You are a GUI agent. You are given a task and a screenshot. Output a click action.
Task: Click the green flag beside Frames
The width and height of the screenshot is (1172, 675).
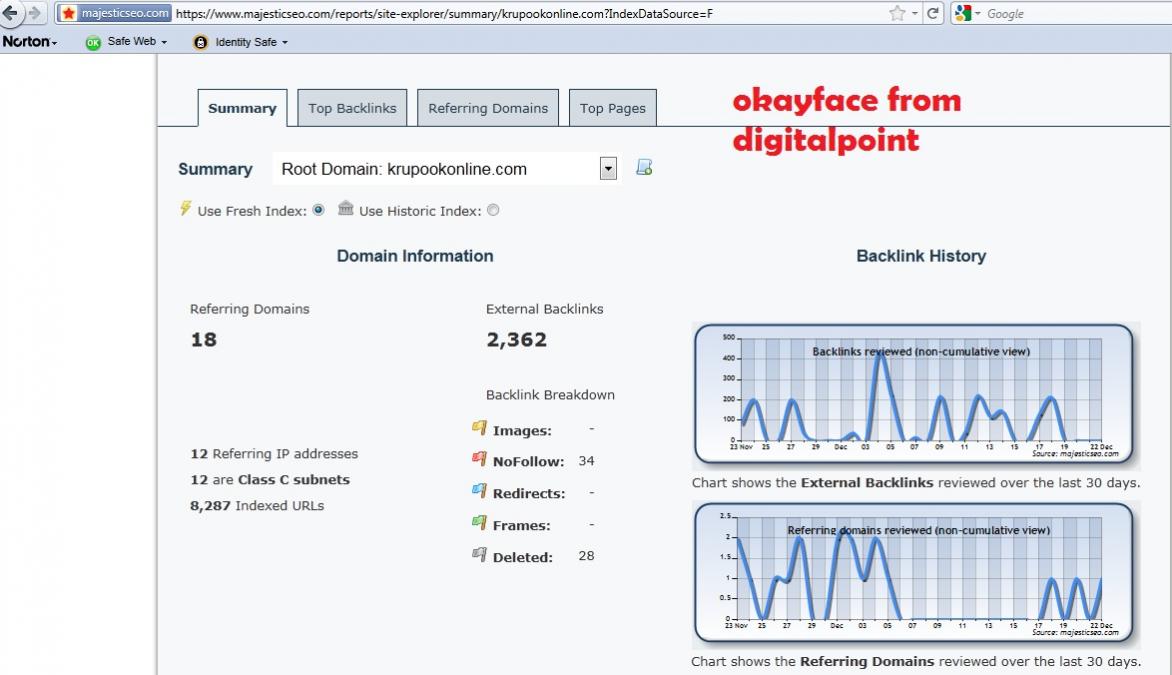tap(479, 523)
